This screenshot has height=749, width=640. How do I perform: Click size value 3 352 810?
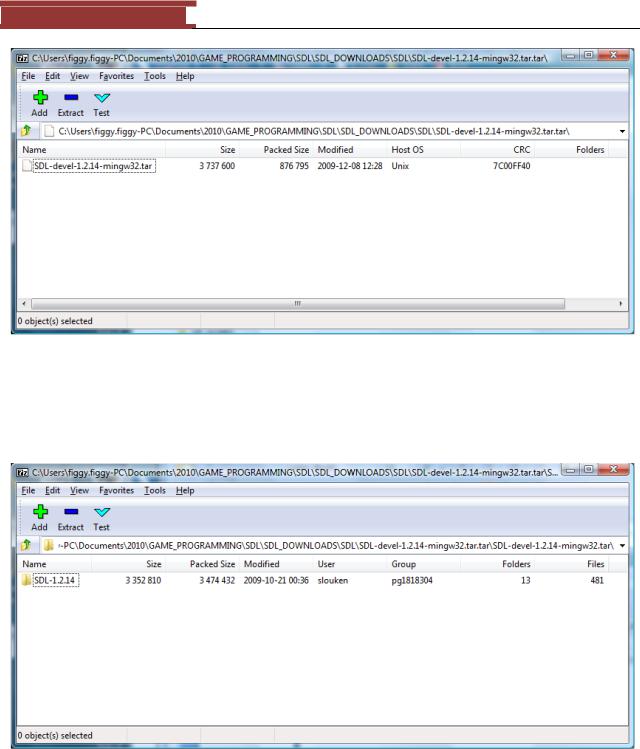(143, 580)
